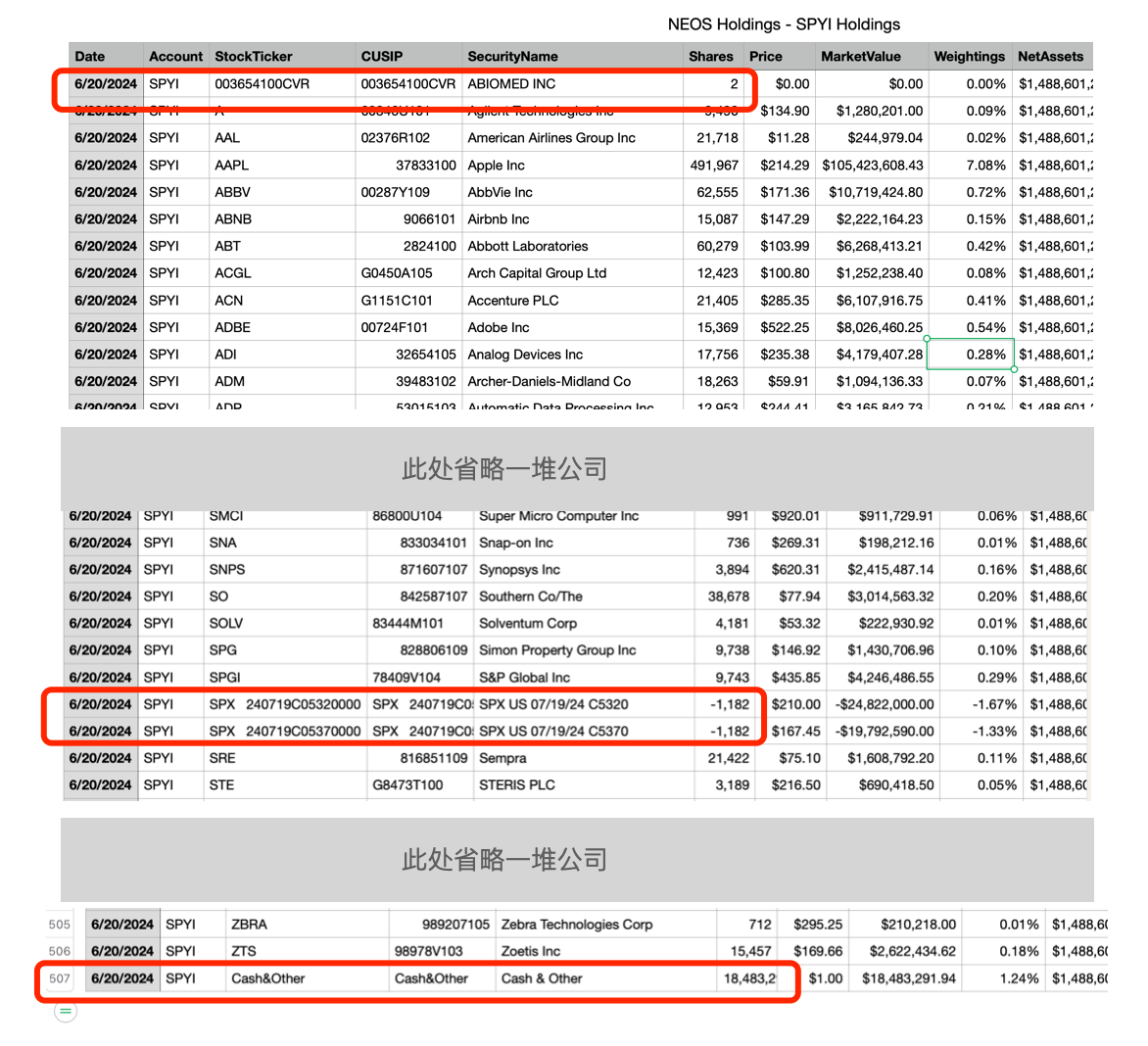
Task: Select StockTicker cell 003654100CVR
Action: 282,84
